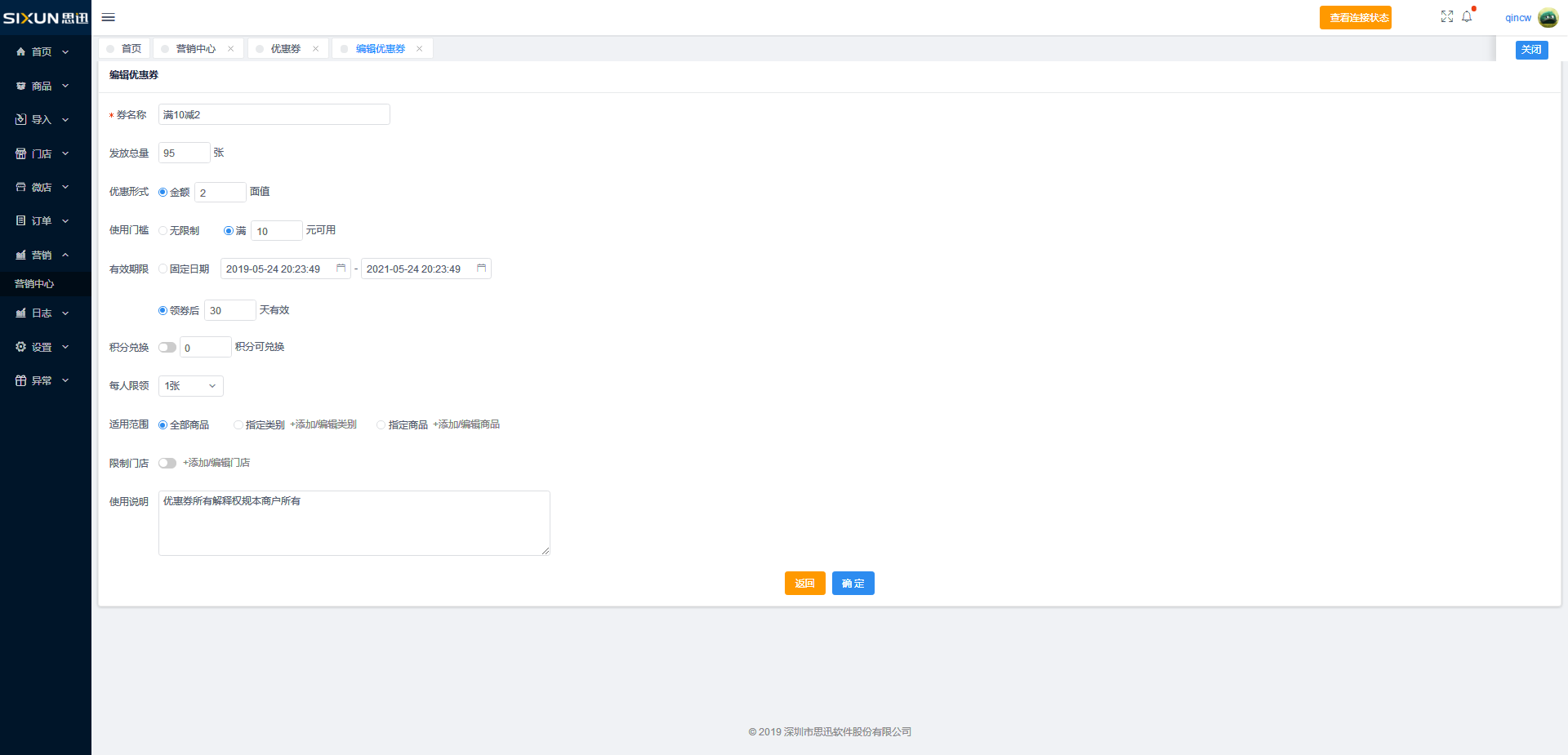The width and height of the screenshot is (1568, 755).
Task: Switch to the 营销中心 tab
Action: [195, 49]
